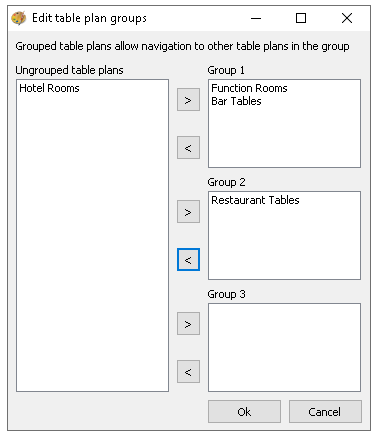Click empty area below Bar Tables entry
This screenshot has width=375, height=432.
coord(284,137)
